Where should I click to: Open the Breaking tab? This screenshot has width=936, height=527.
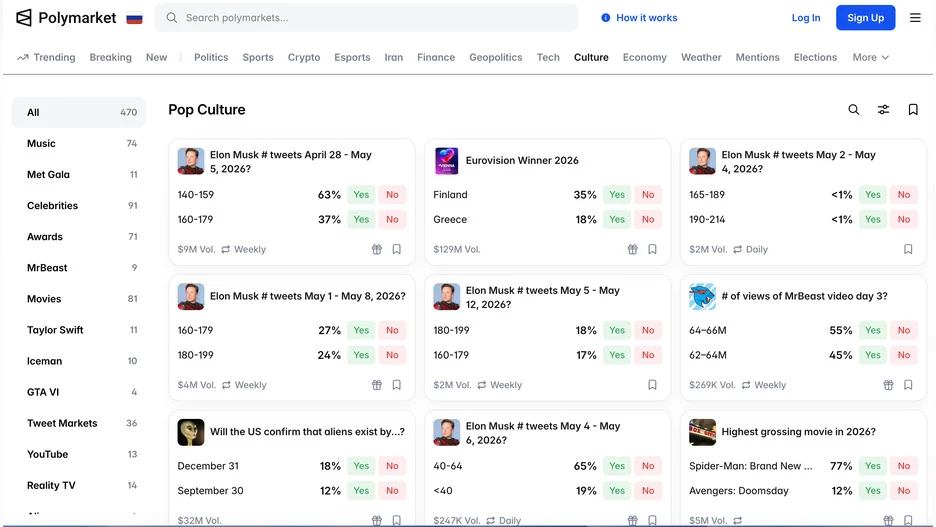(x=110, y=57)
